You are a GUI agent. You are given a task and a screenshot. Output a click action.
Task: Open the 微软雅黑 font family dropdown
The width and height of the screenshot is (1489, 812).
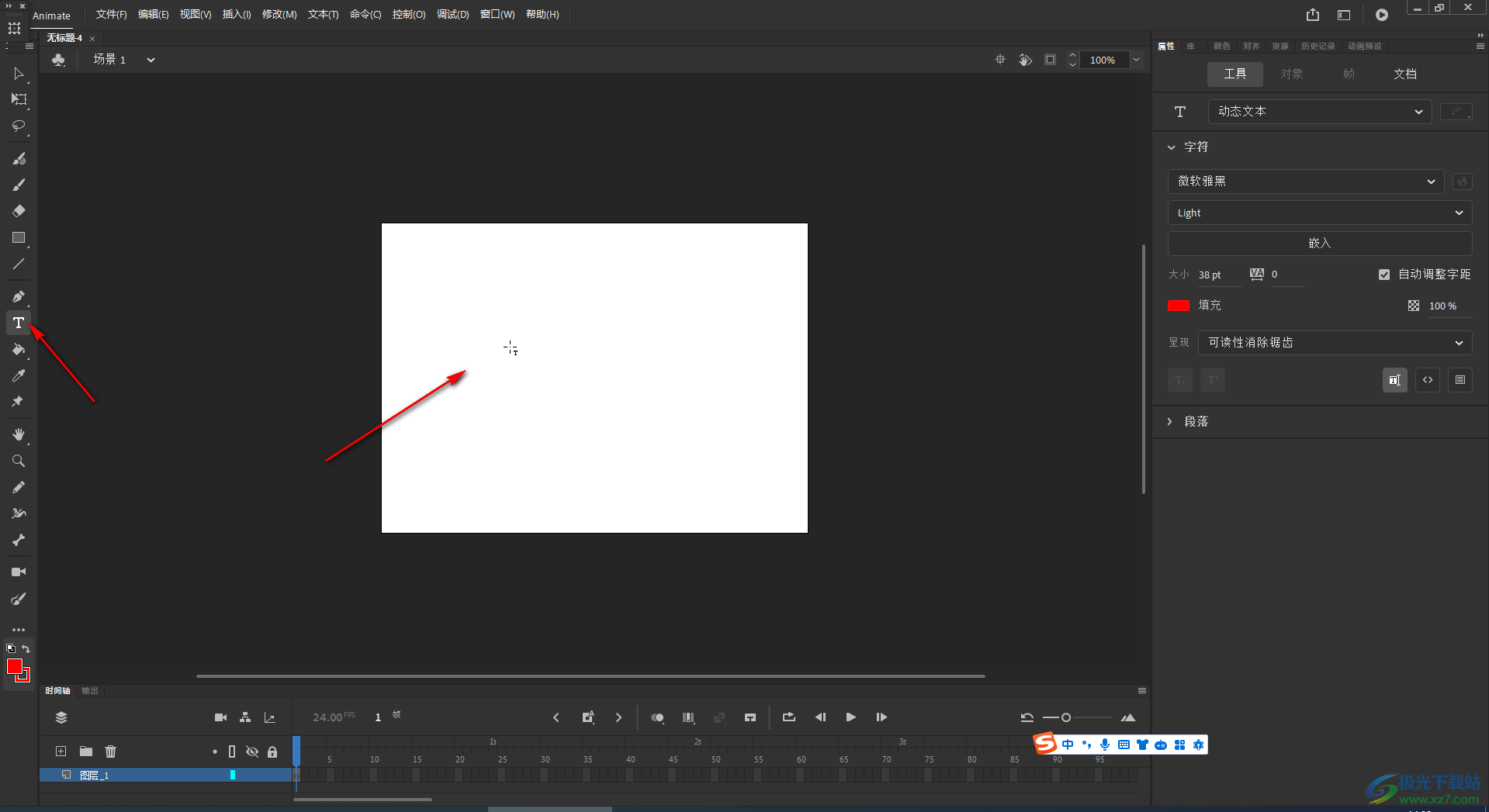tap(1306, 181)
